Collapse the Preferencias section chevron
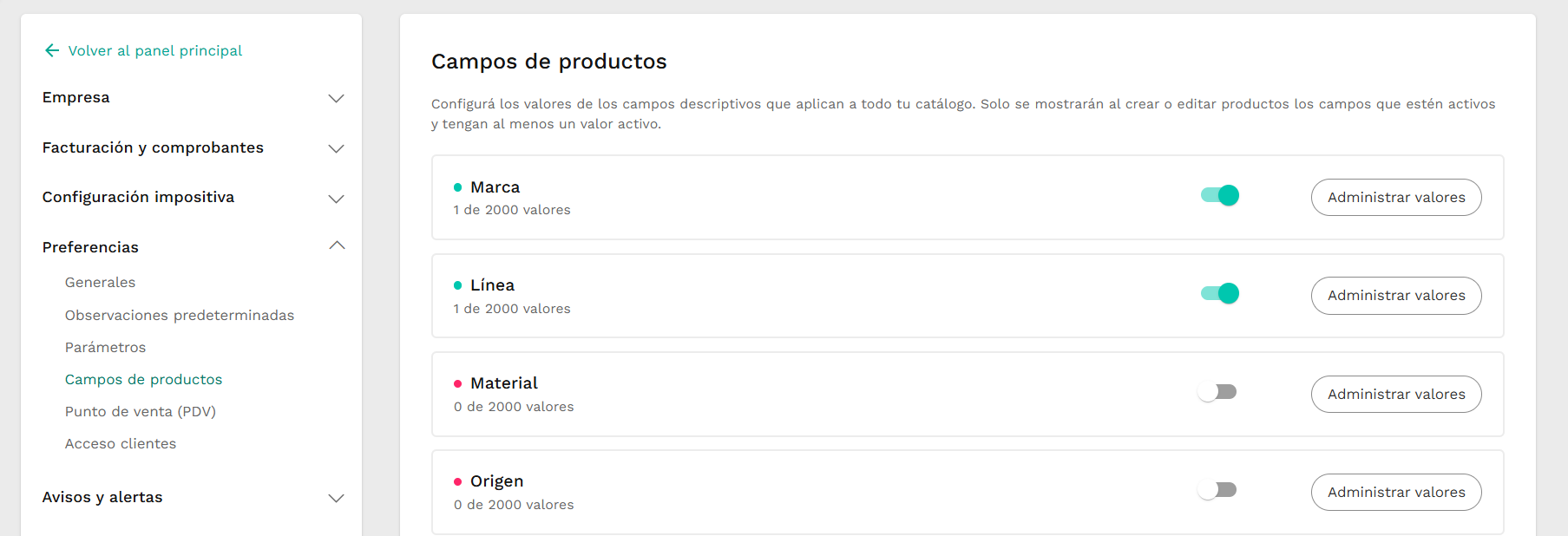Image resolution: width=1568 pixels, height=536 pixels. (337, 245)
